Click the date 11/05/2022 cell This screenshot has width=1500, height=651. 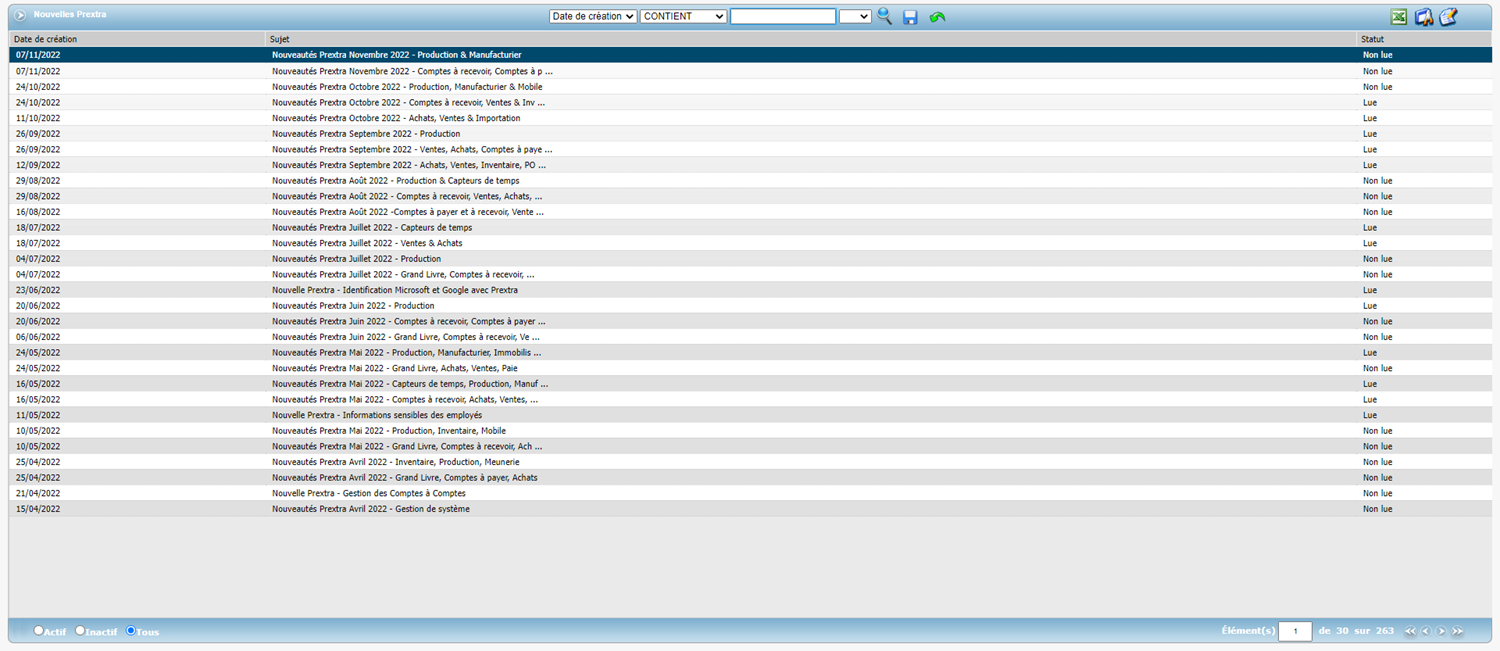[38, 415]
